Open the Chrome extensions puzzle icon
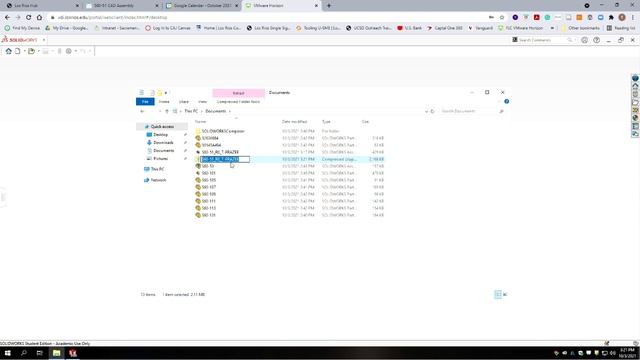The height and width of the screenshot is (360, 640). (611, 18)
